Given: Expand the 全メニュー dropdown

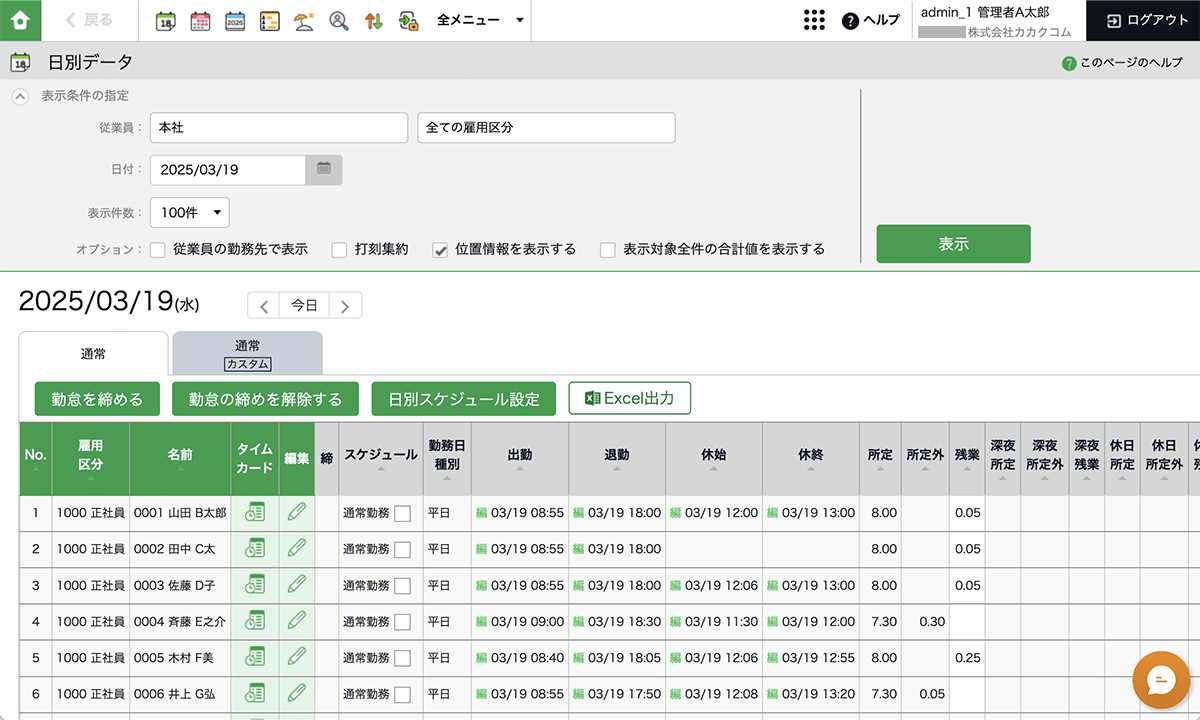Looking at the screenshot, I should 480,20.
